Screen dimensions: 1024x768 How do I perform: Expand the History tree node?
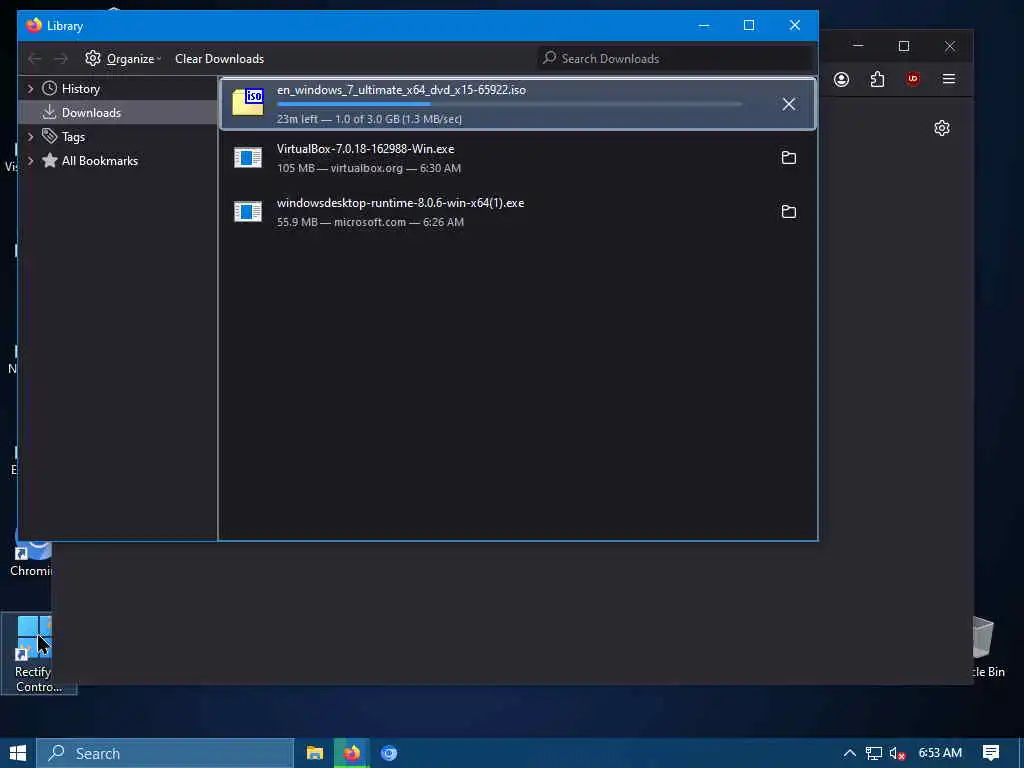(30, 88)
